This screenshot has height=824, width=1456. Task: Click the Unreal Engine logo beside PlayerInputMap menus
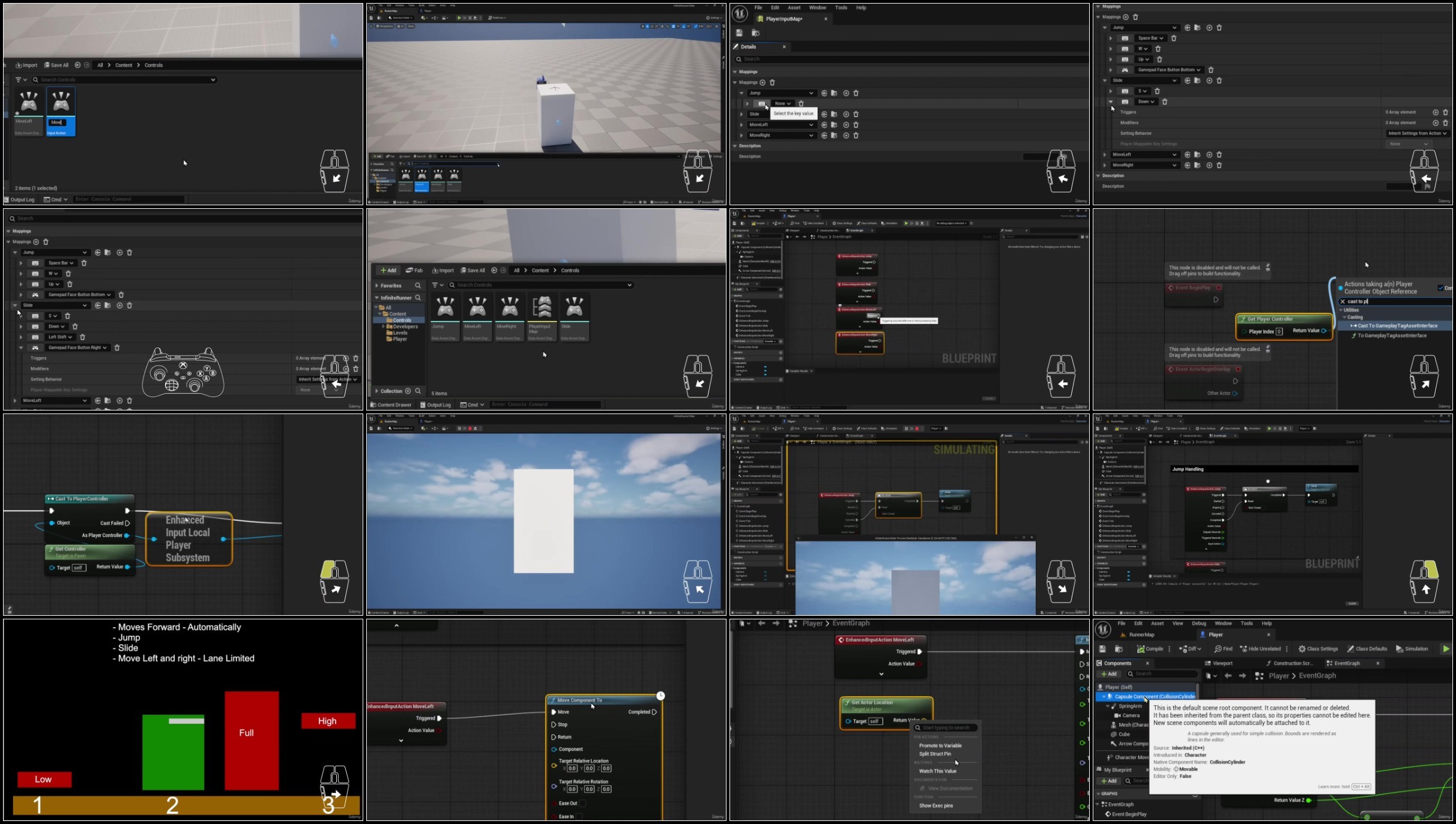[x=740, y=13]
